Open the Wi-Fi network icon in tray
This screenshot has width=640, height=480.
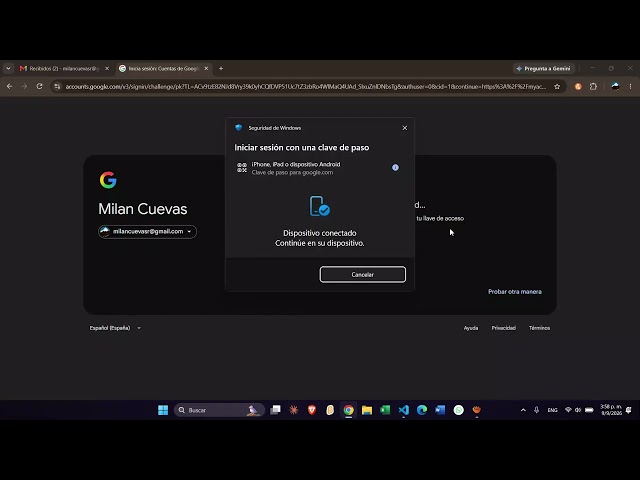coord(568,410)
